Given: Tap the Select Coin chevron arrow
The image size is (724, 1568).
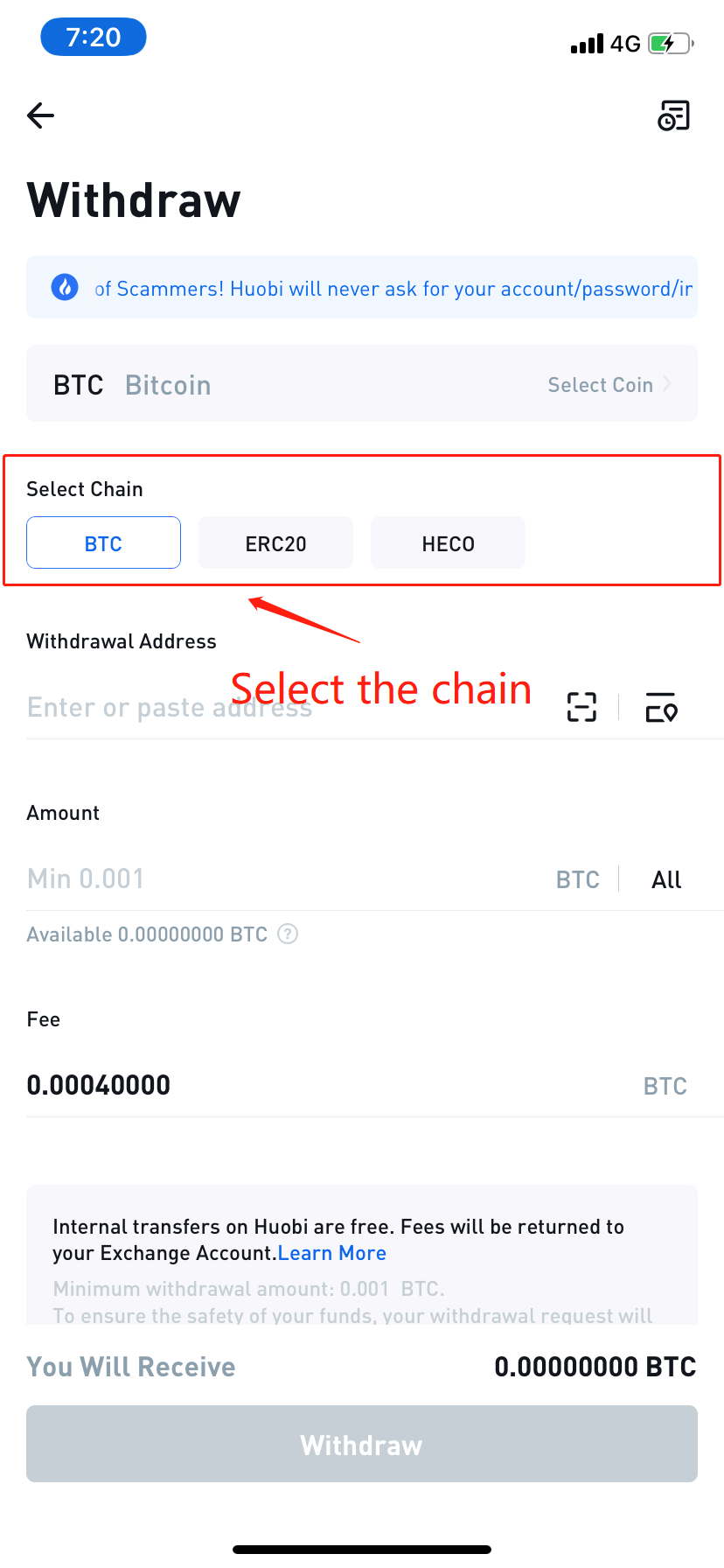Looking at the screenshot, I should click(667, 384).
